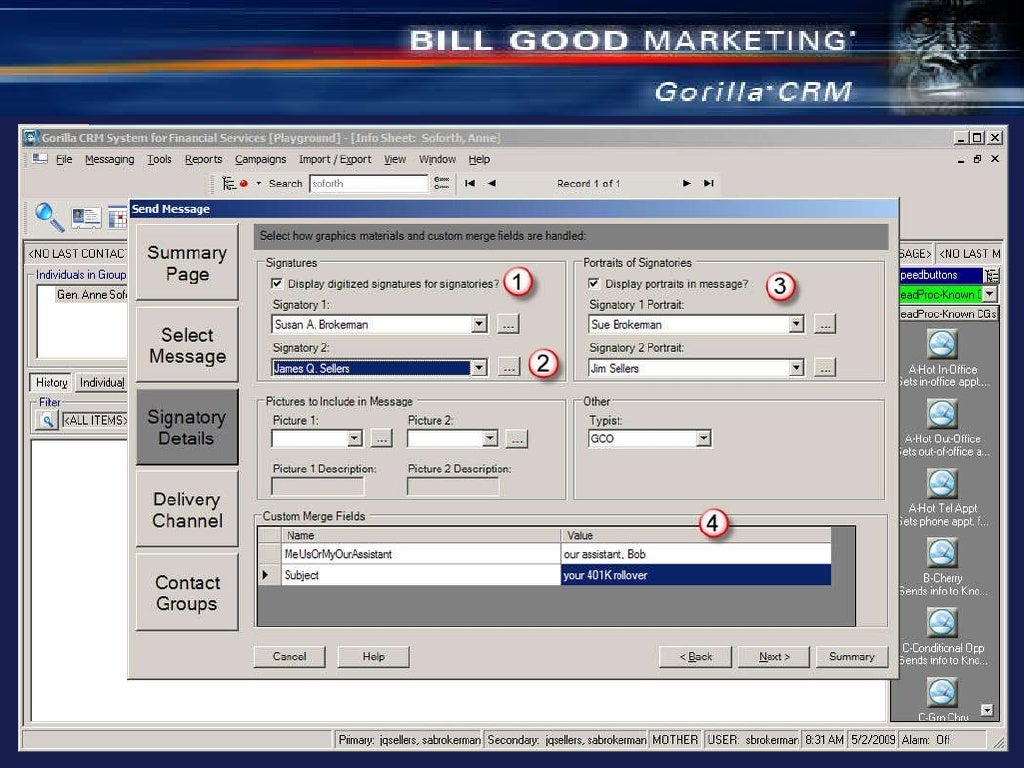Switch to Summary Page step
The height and width of the screenshot is (768, 1024).
coord(187,263)
